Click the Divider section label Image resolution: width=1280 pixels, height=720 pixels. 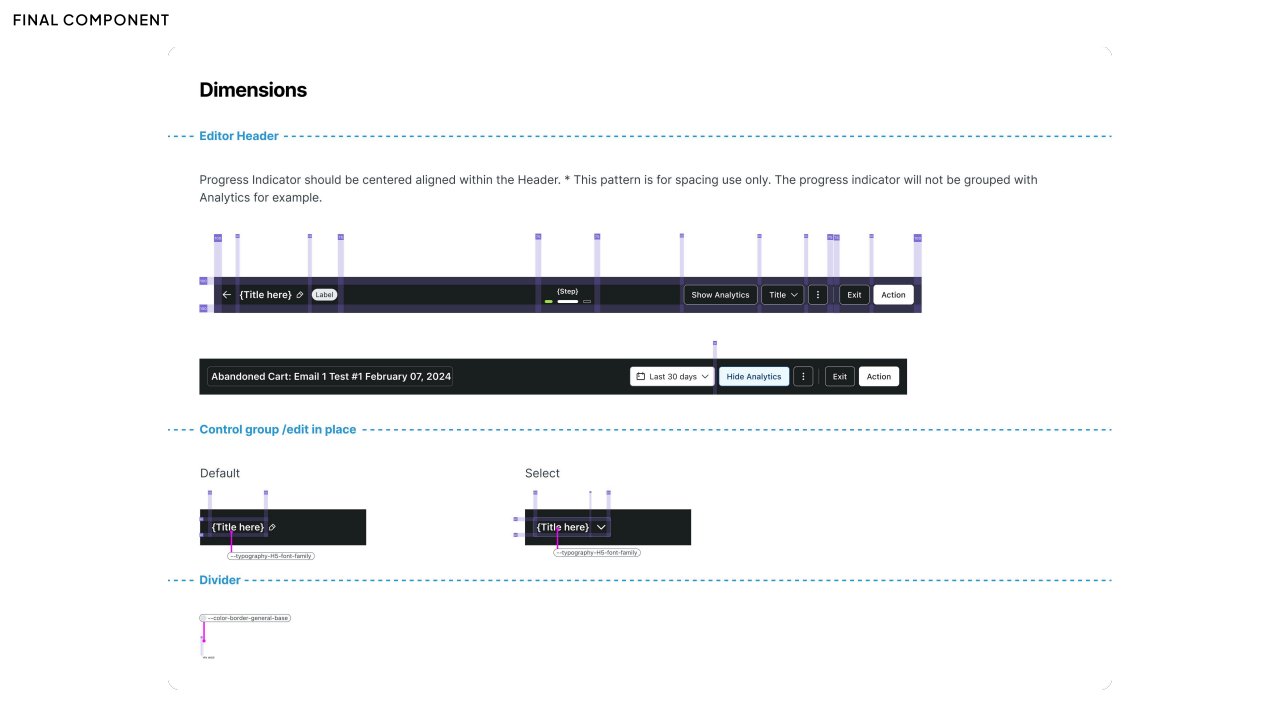click(220, 580)
